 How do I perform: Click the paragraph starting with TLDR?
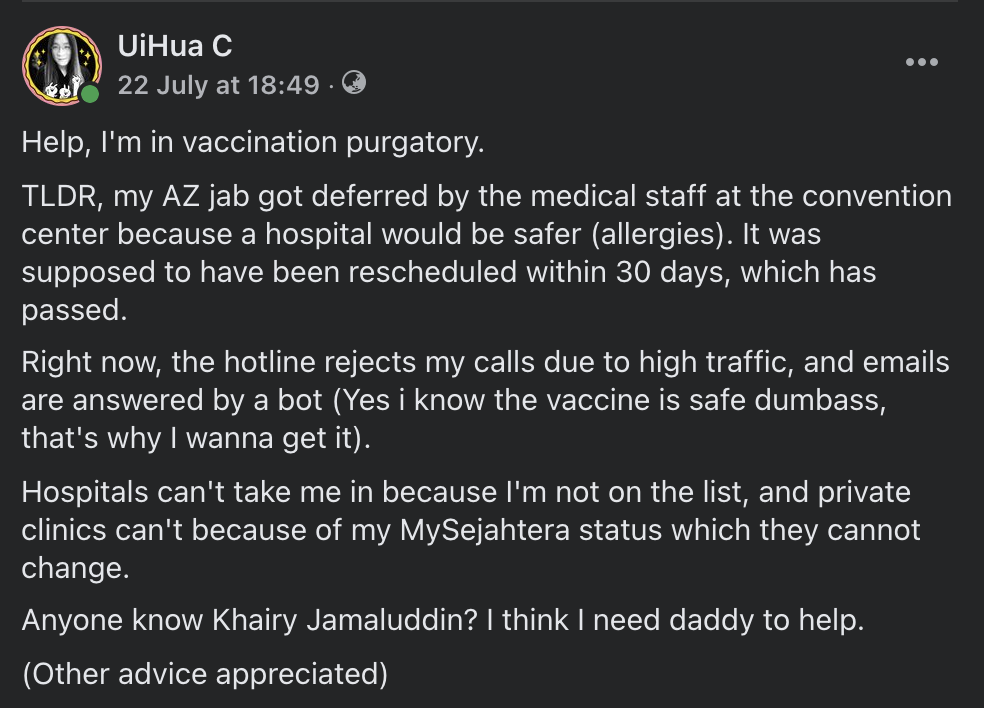click(486, 253)
